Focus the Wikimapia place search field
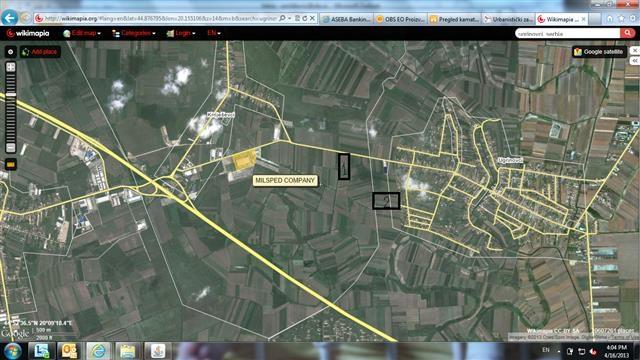This screenshot has height=360, width=640. (x=567, y=33)
